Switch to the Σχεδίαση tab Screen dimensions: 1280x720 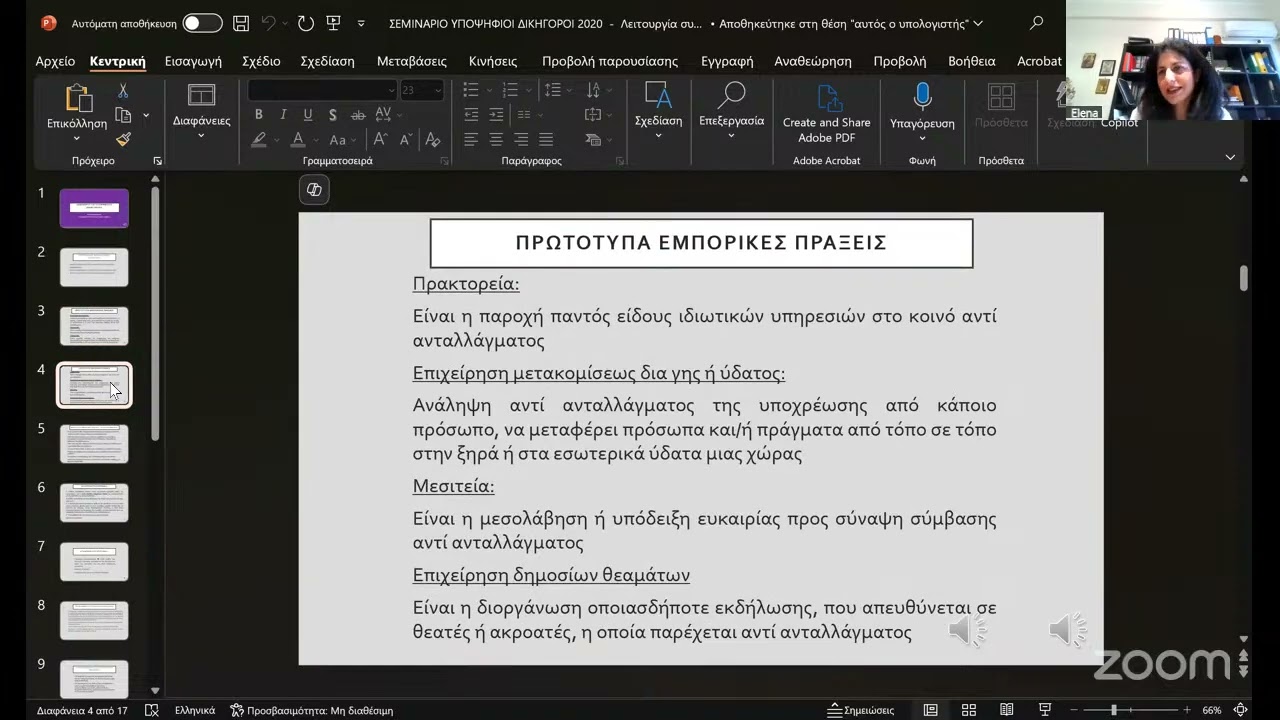(x=327, y=61)
